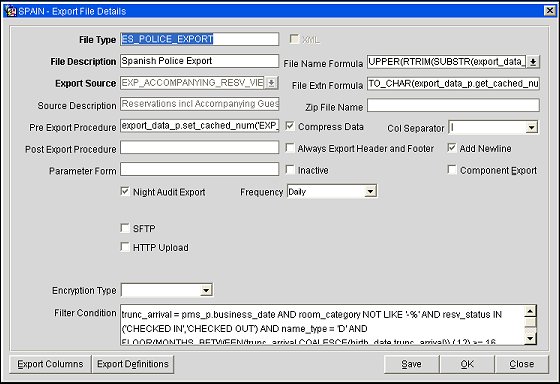
Task: Save the export file details
Action: coord(411,364)
